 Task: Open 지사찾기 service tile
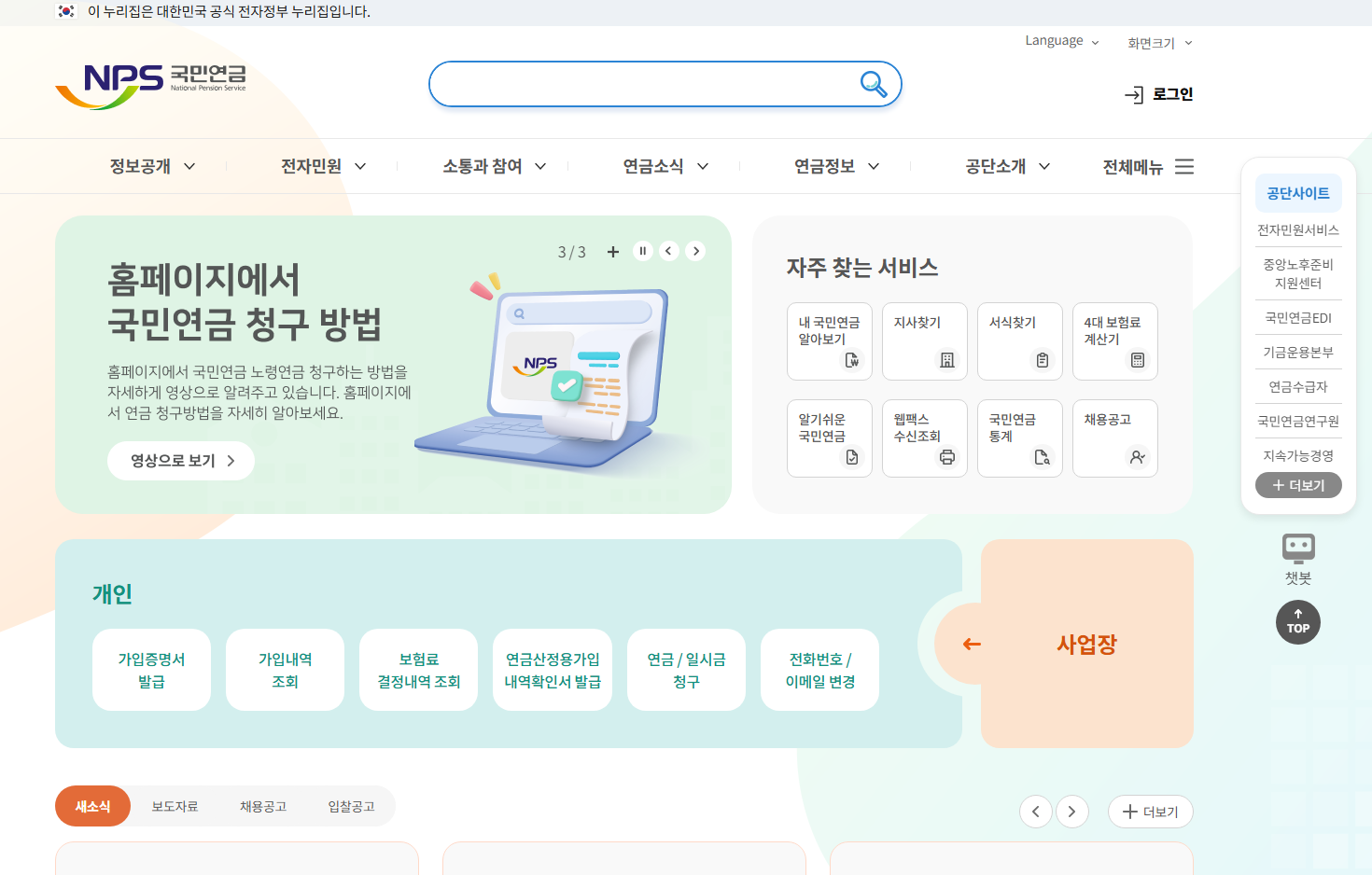point(925,341)
